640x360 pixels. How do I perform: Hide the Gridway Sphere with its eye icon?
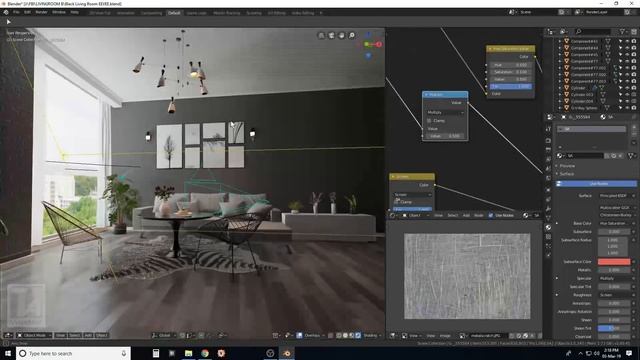(627, 108)
